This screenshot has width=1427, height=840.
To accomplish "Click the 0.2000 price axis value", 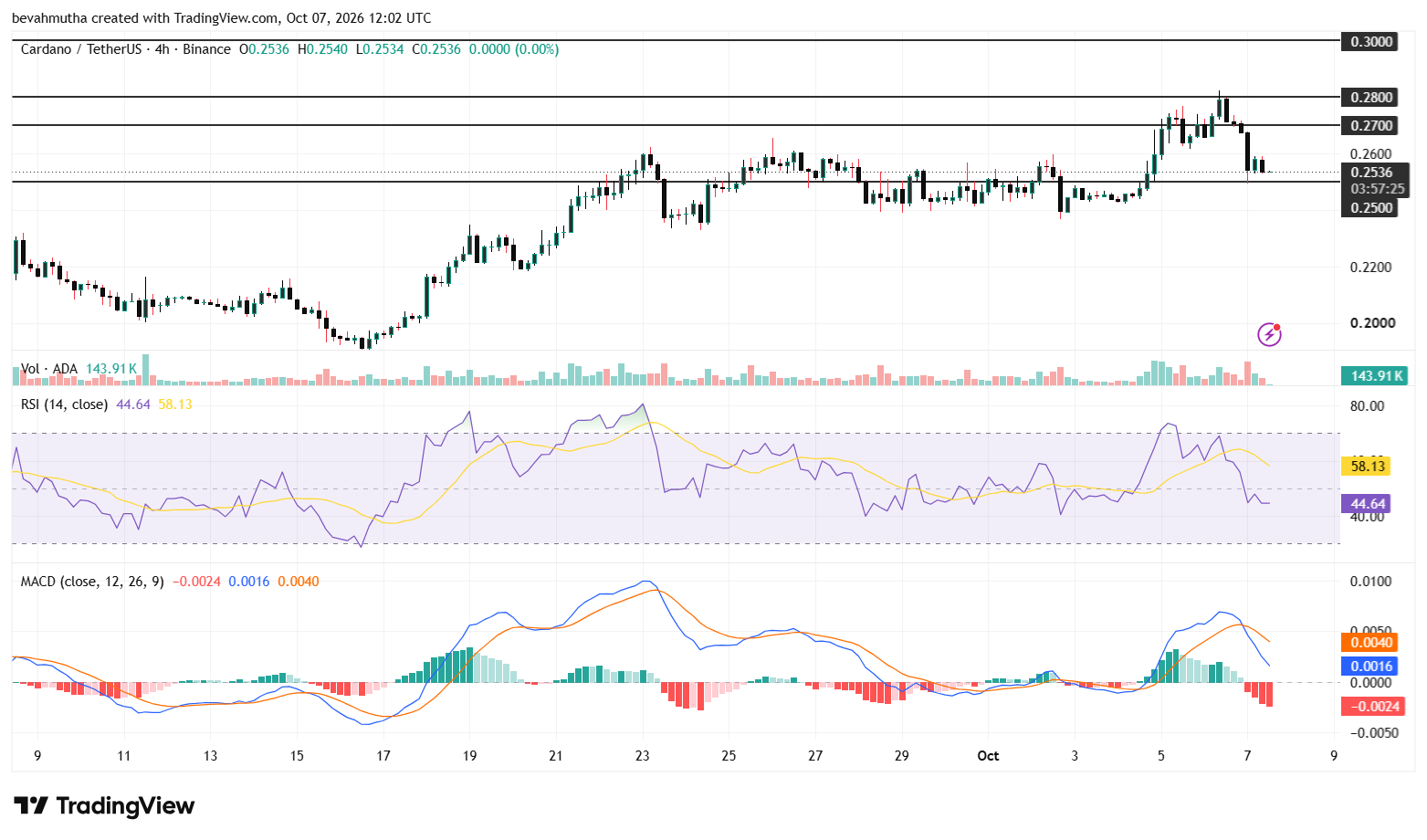I will tap(1371, 322).
